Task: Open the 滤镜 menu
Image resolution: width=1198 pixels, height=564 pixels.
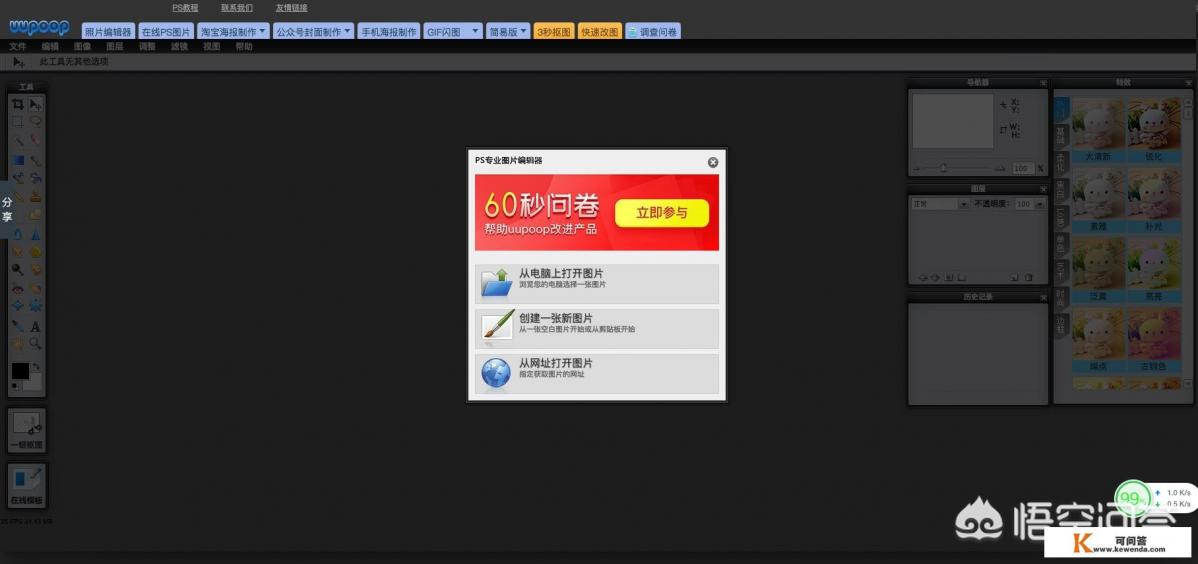Action: (179, 47)
